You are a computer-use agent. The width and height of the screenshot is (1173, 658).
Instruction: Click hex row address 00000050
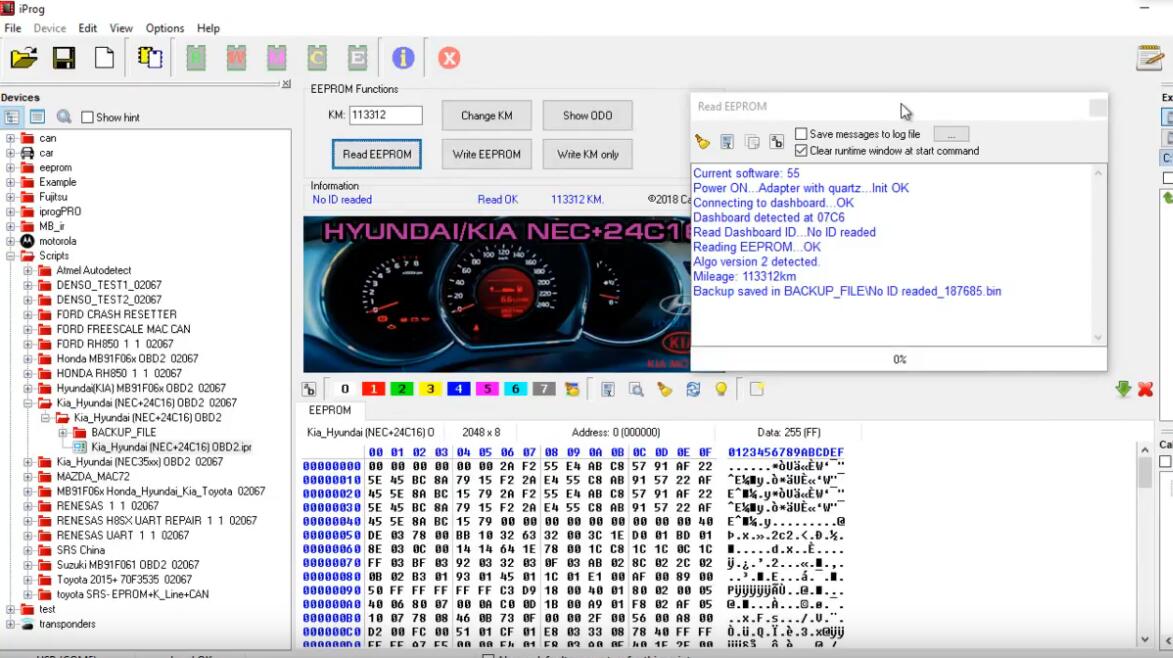coord(331,535)
